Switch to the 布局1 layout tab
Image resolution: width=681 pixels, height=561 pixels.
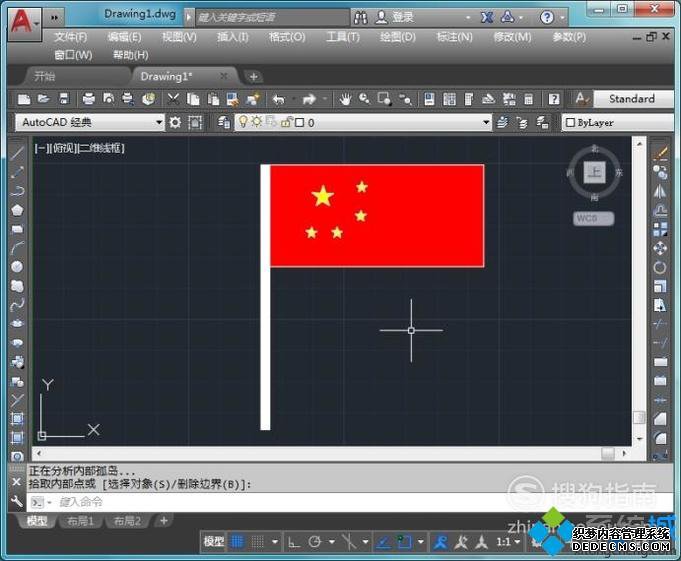(x=80, y=521)
